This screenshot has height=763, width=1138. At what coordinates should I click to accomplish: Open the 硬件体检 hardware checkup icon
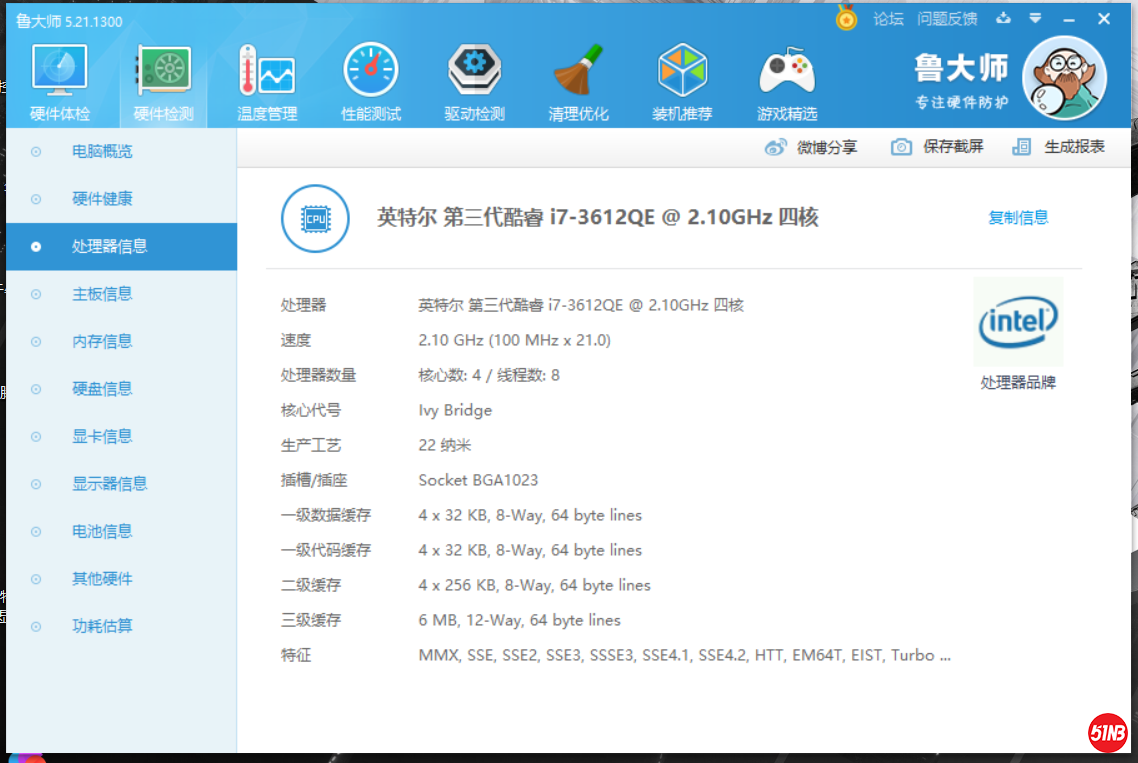click(x=60, y=82)
